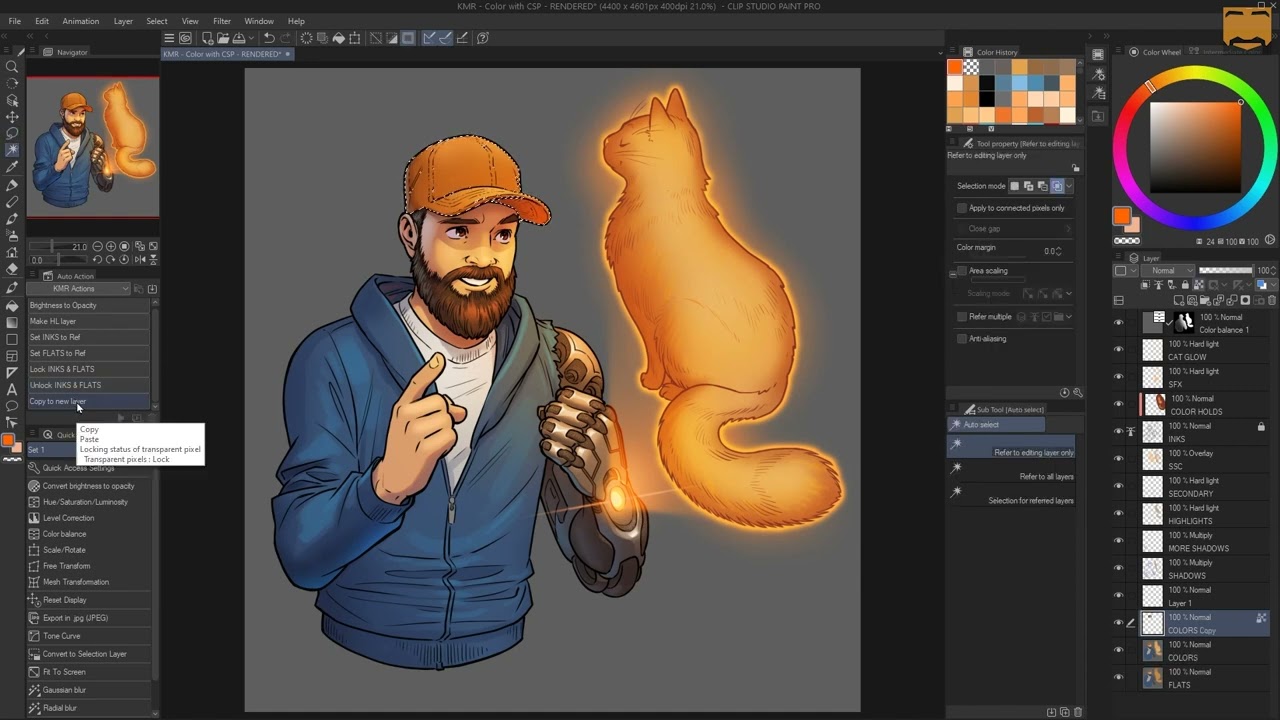Viewport: 1280px width, 720px height.
Task: Click the Help assist icon
Action: [483, 38]
